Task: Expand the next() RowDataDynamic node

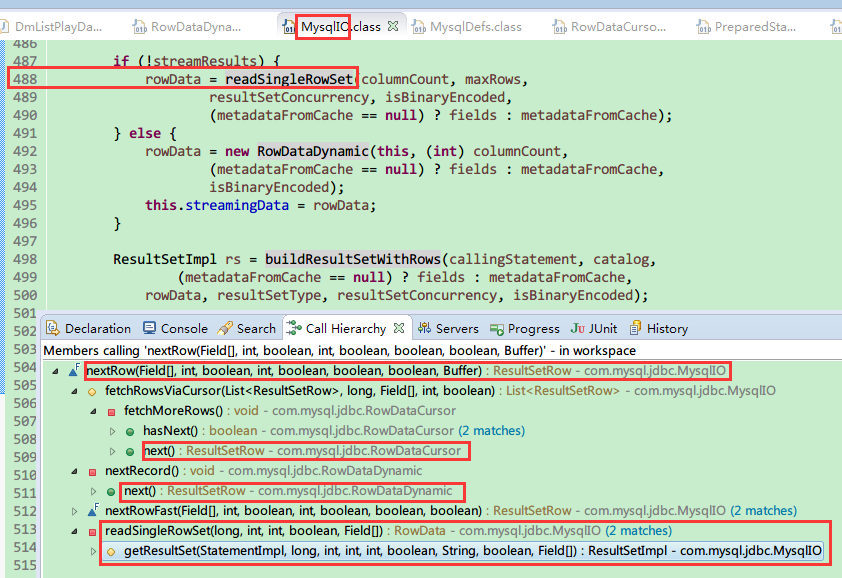Action: (x=93, y=492)
